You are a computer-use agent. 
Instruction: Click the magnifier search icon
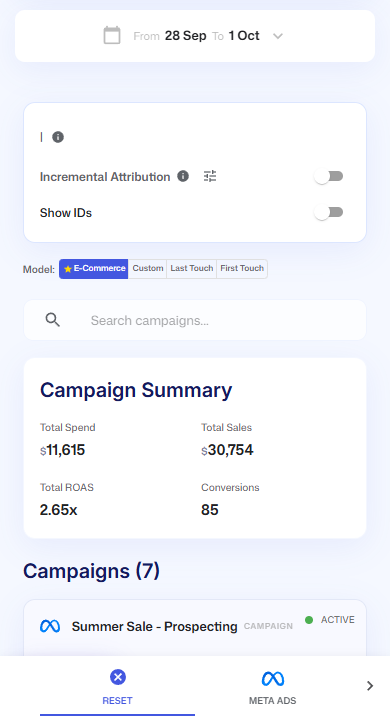pos(53,320)
